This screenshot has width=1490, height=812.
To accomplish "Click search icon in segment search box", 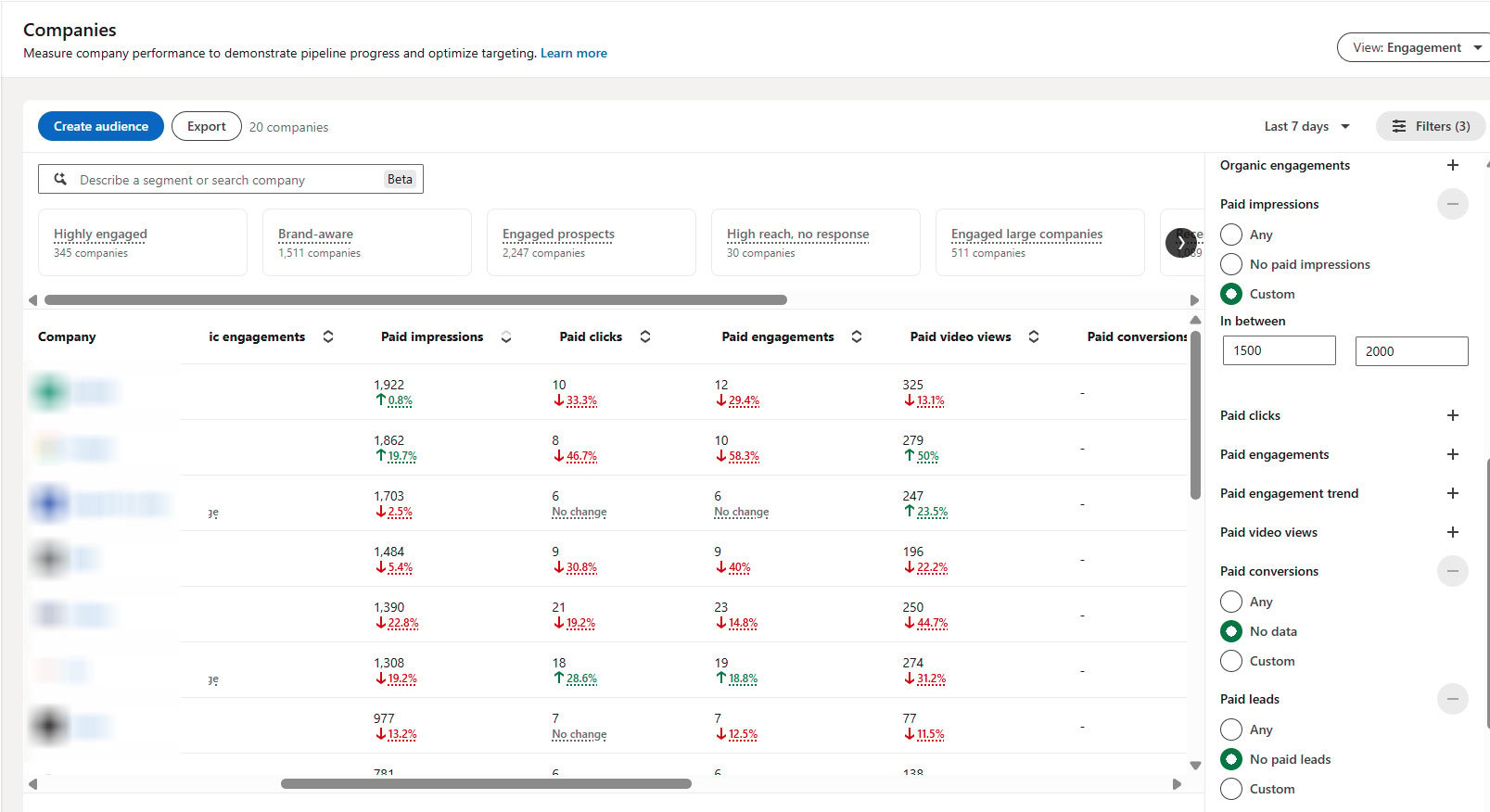I will click(x=60, y=179).
